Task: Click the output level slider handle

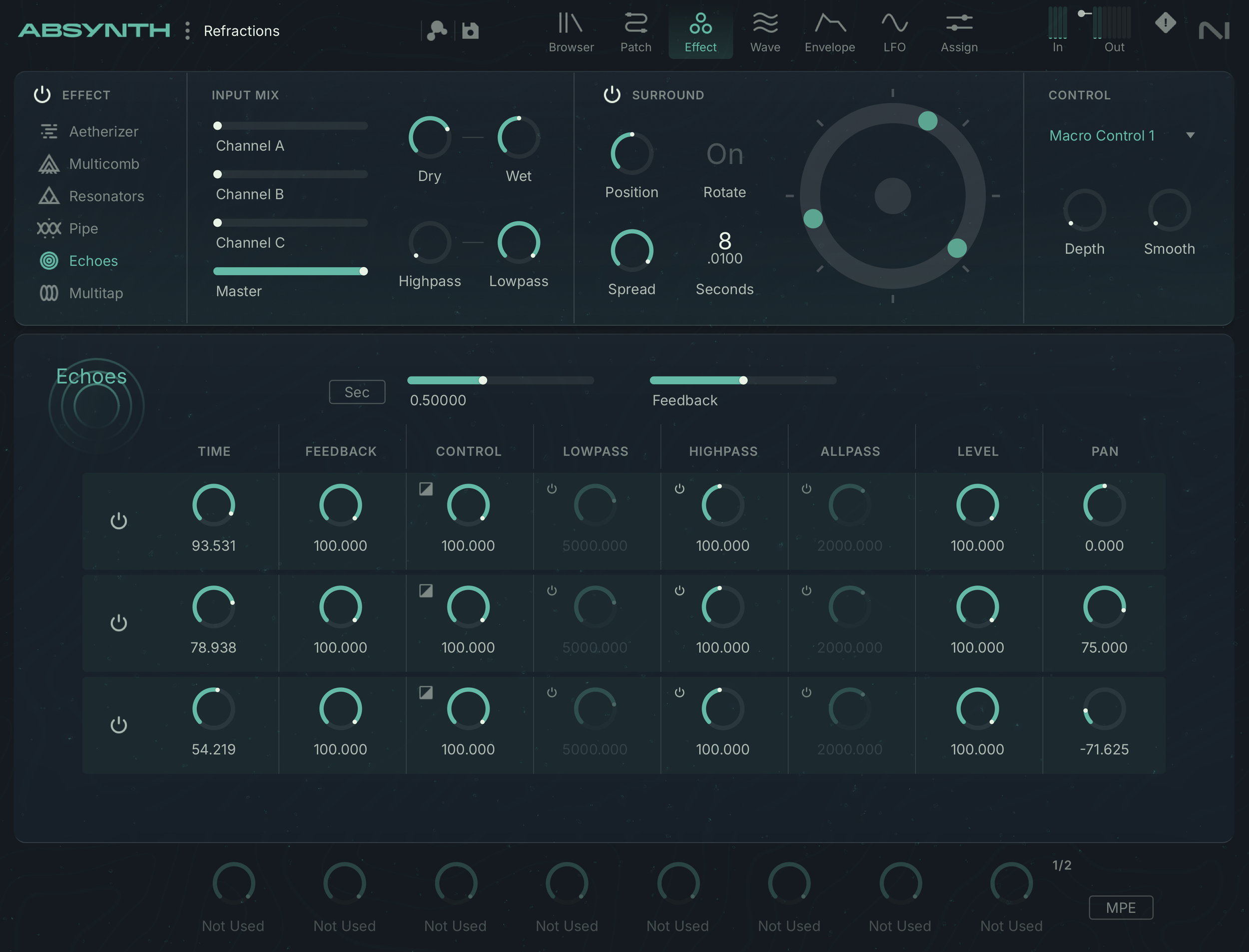Action: [1082, 13]
